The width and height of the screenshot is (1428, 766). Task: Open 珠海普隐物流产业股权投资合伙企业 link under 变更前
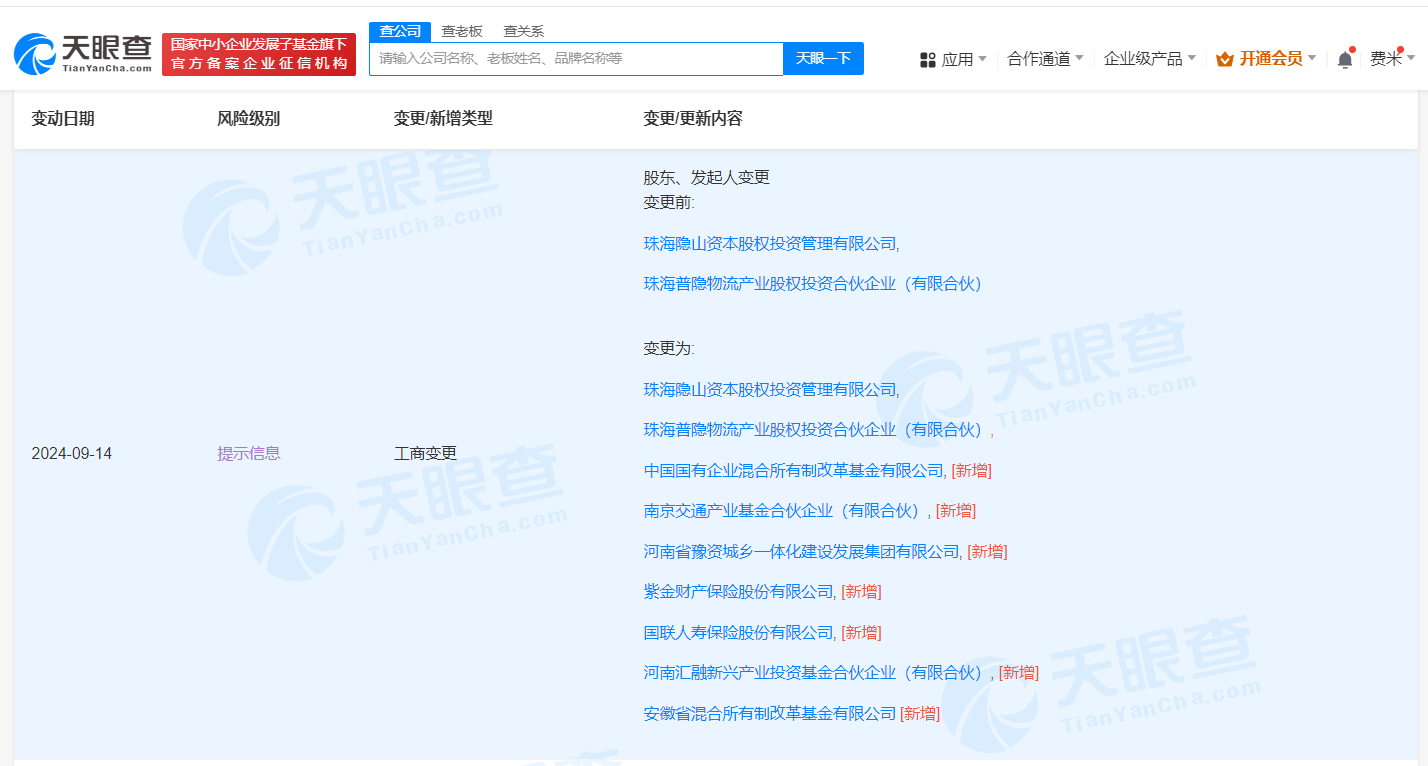[813, 284]
